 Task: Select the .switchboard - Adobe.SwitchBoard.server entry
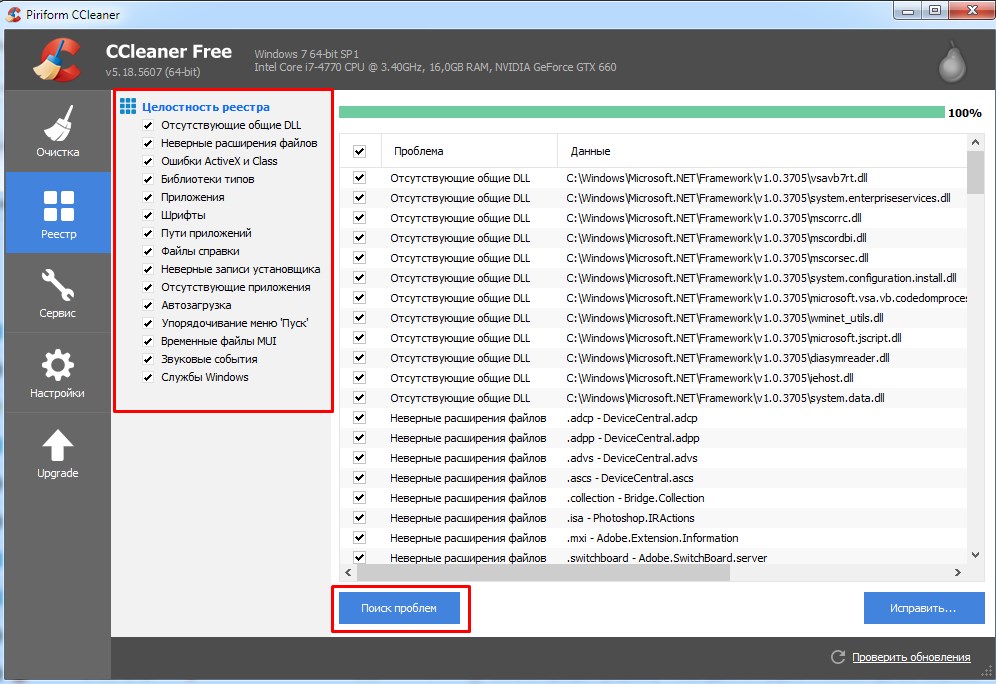pyautogui.click(x=667, y=558)
